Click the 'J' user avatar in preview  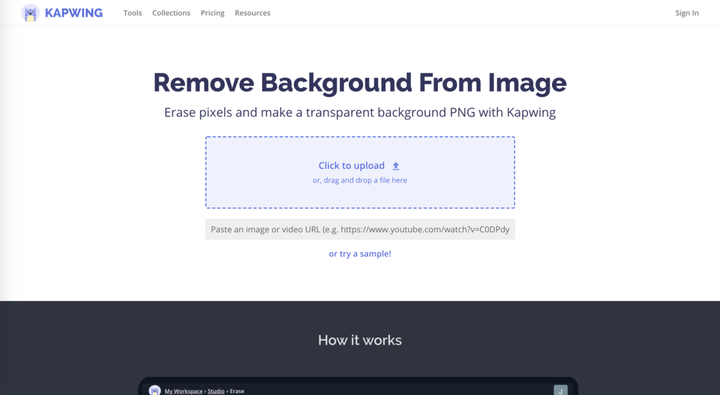(561, 390)
